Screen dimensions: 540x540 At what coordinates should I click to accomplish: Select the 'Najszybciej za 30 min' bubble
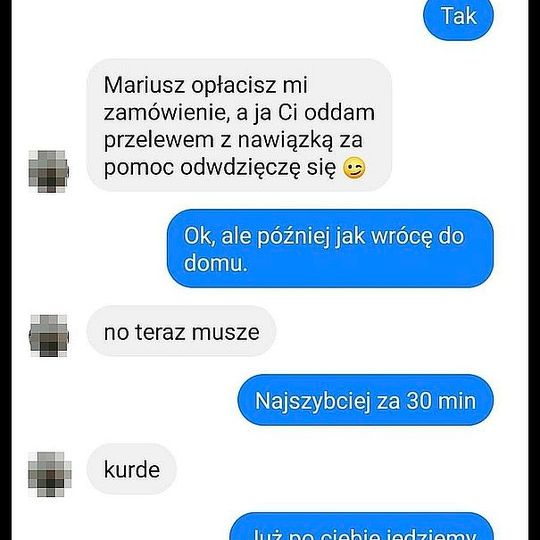tap(365, 401)
